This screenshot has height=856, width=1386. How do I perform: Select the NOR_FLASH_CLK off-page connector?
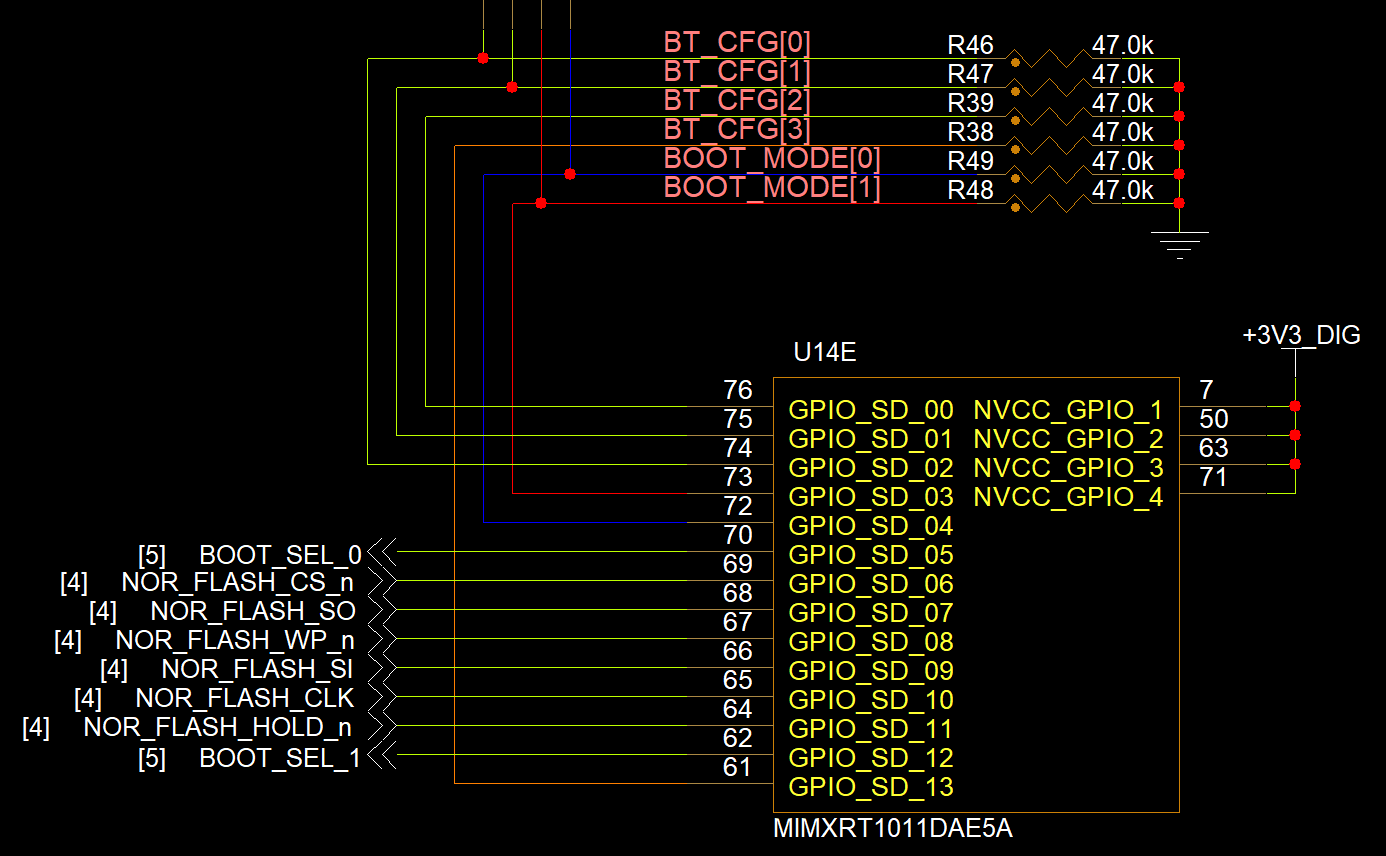tap(382, 696)
